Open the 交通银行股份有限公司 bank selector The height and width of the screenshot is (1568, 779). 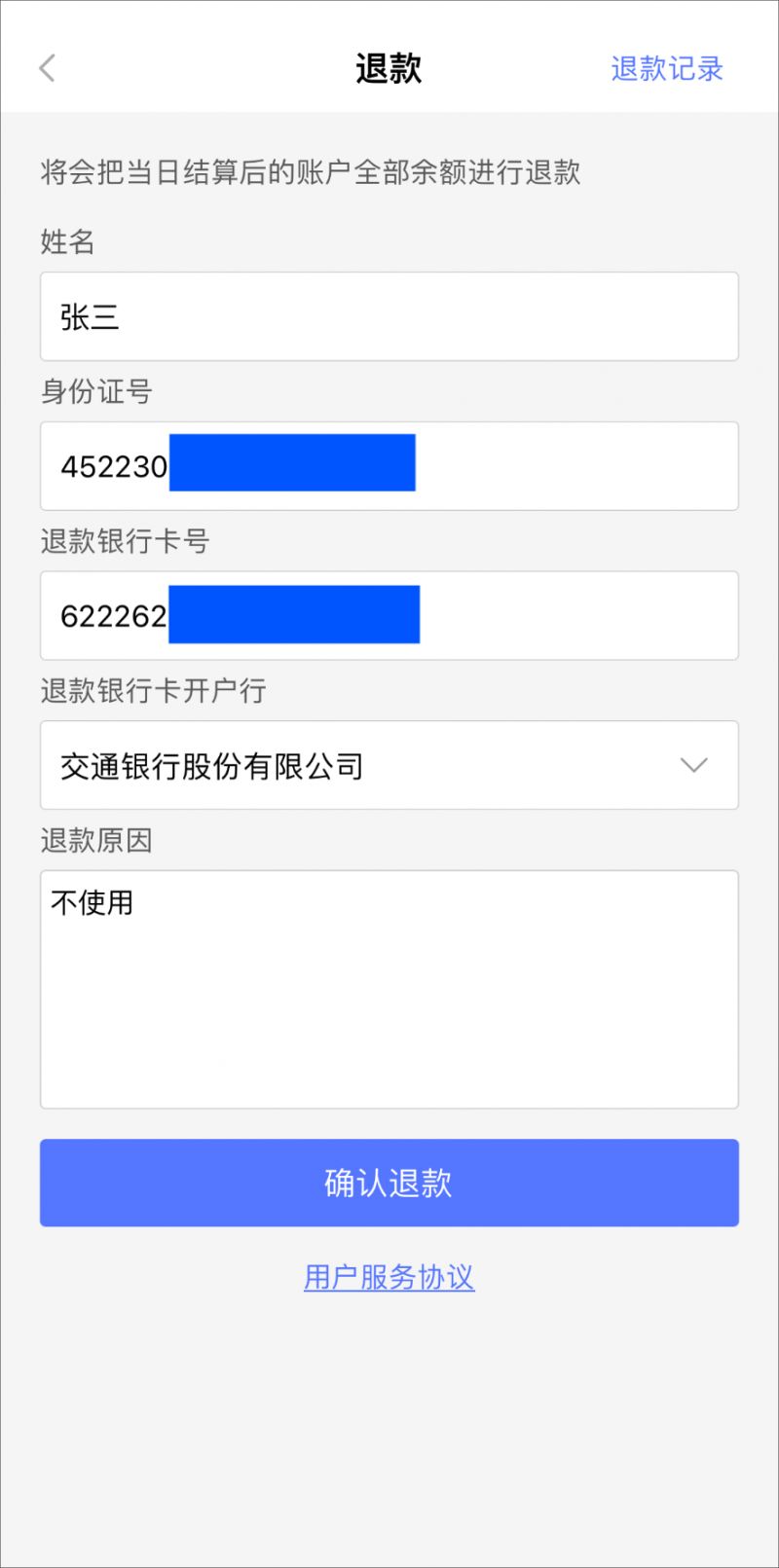pyautogui.click(x=389, y=765)
